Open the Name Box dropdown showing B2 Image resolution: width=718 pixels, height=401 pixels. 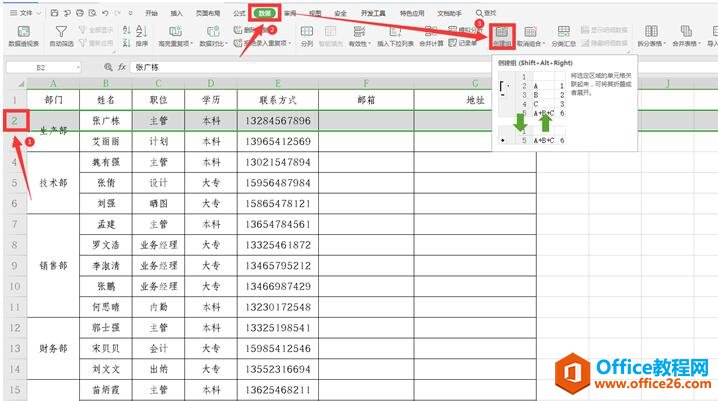[78, 67]
